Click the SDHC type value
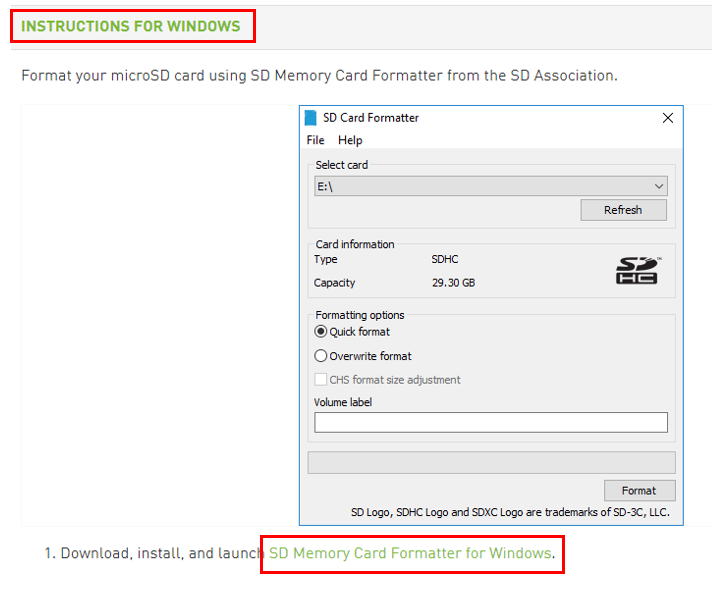The width and height of the screenshot is (712, 591). point(445,259)
